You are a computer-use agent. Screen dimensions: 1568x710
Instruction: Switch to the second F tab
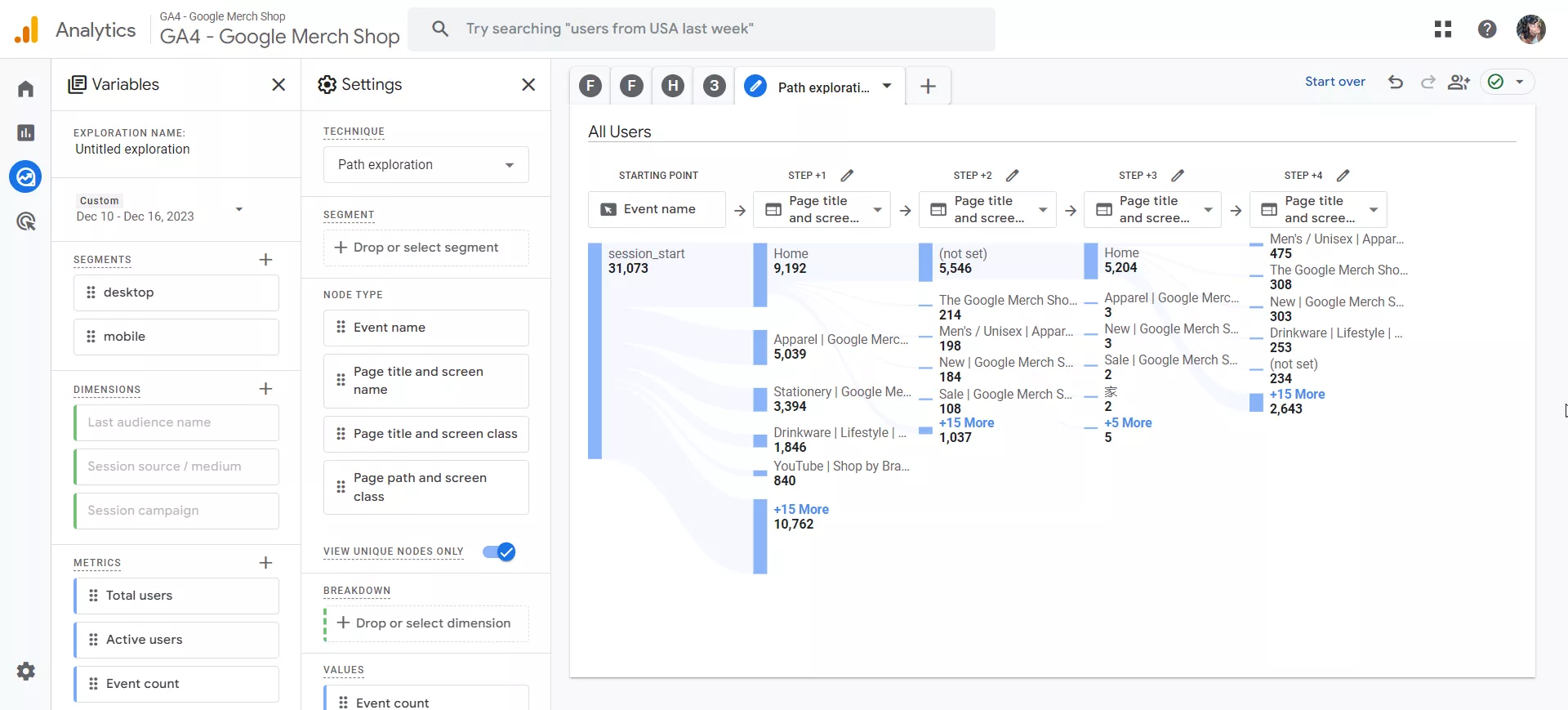tap(631, 86)
